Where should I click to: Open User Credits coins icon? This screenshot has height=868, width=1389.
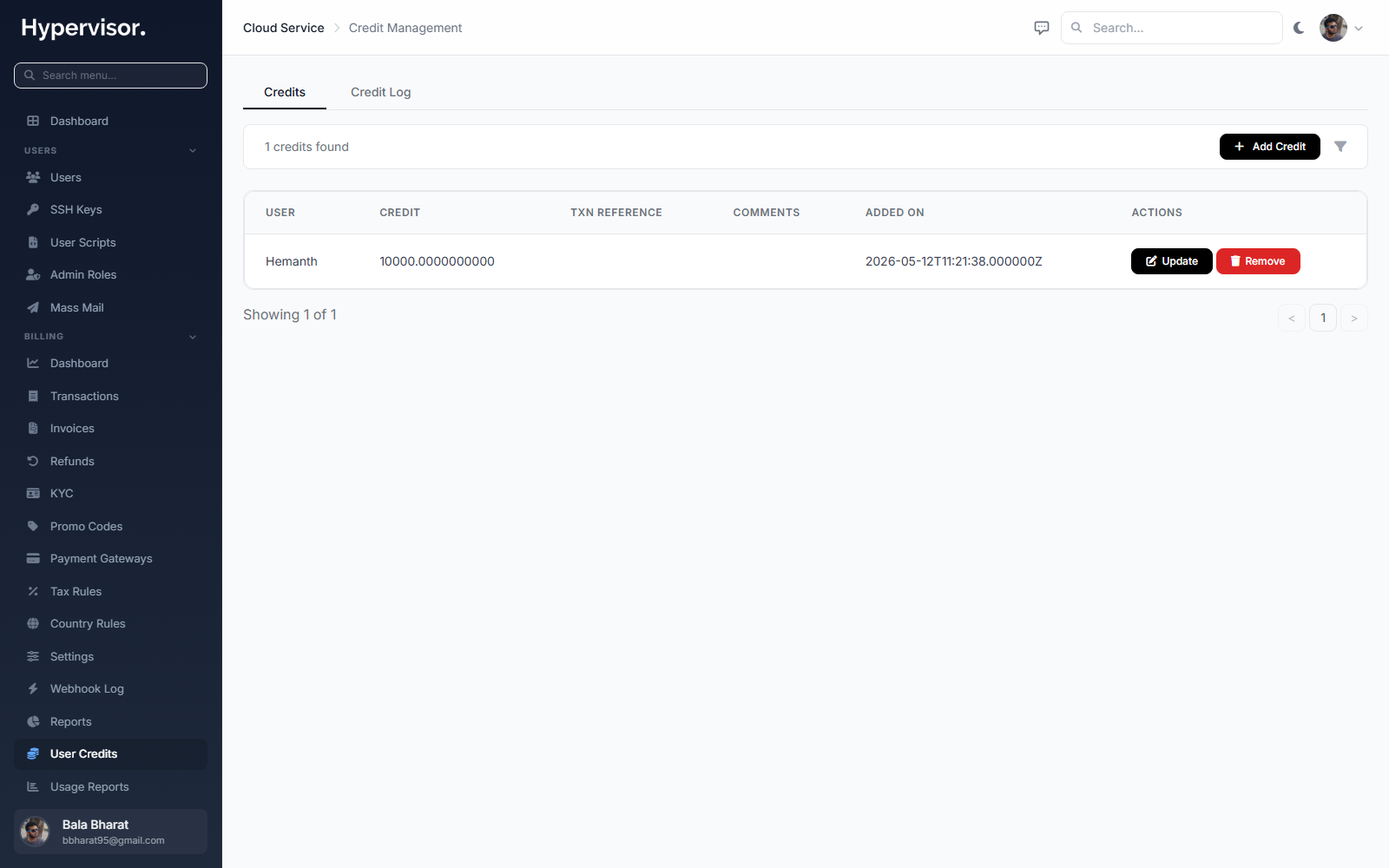pyautogui.click(x=33, y=753)
